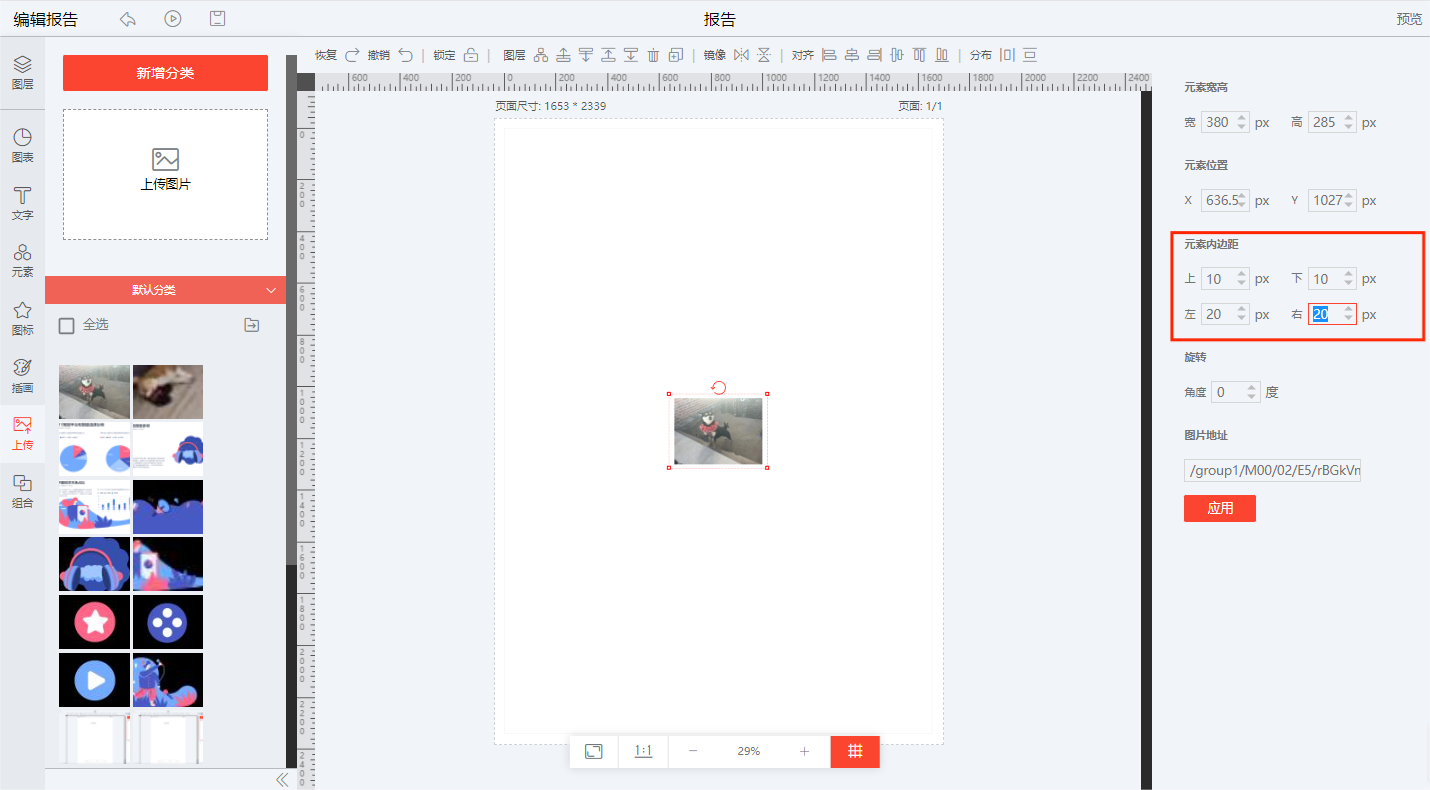Switch to the 文字 text tab
This screenshot has width=1430, height=790.
click(x=22, y=202)
